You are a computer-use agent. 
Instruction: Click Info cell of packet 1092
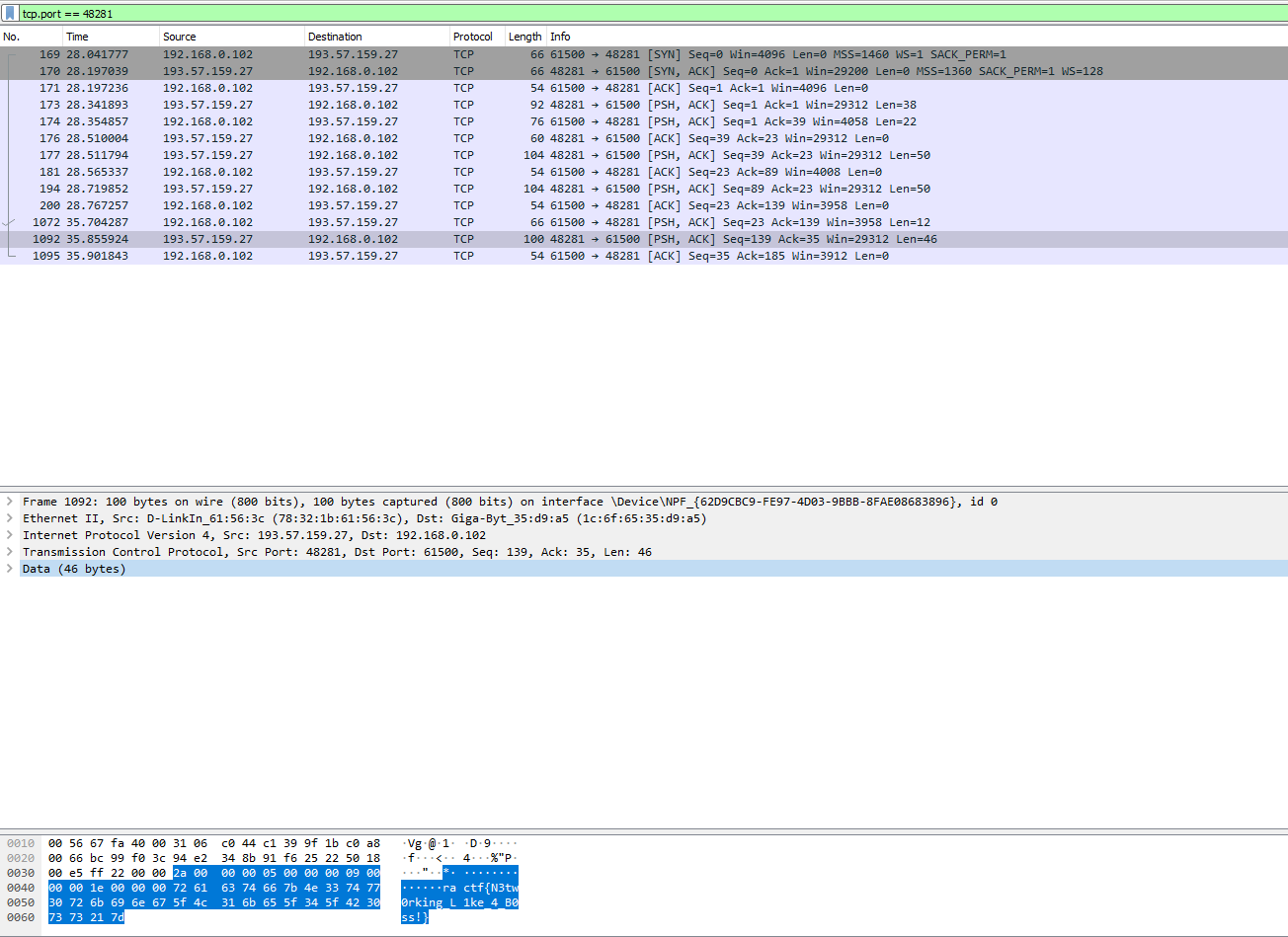[x=744, y=239]
